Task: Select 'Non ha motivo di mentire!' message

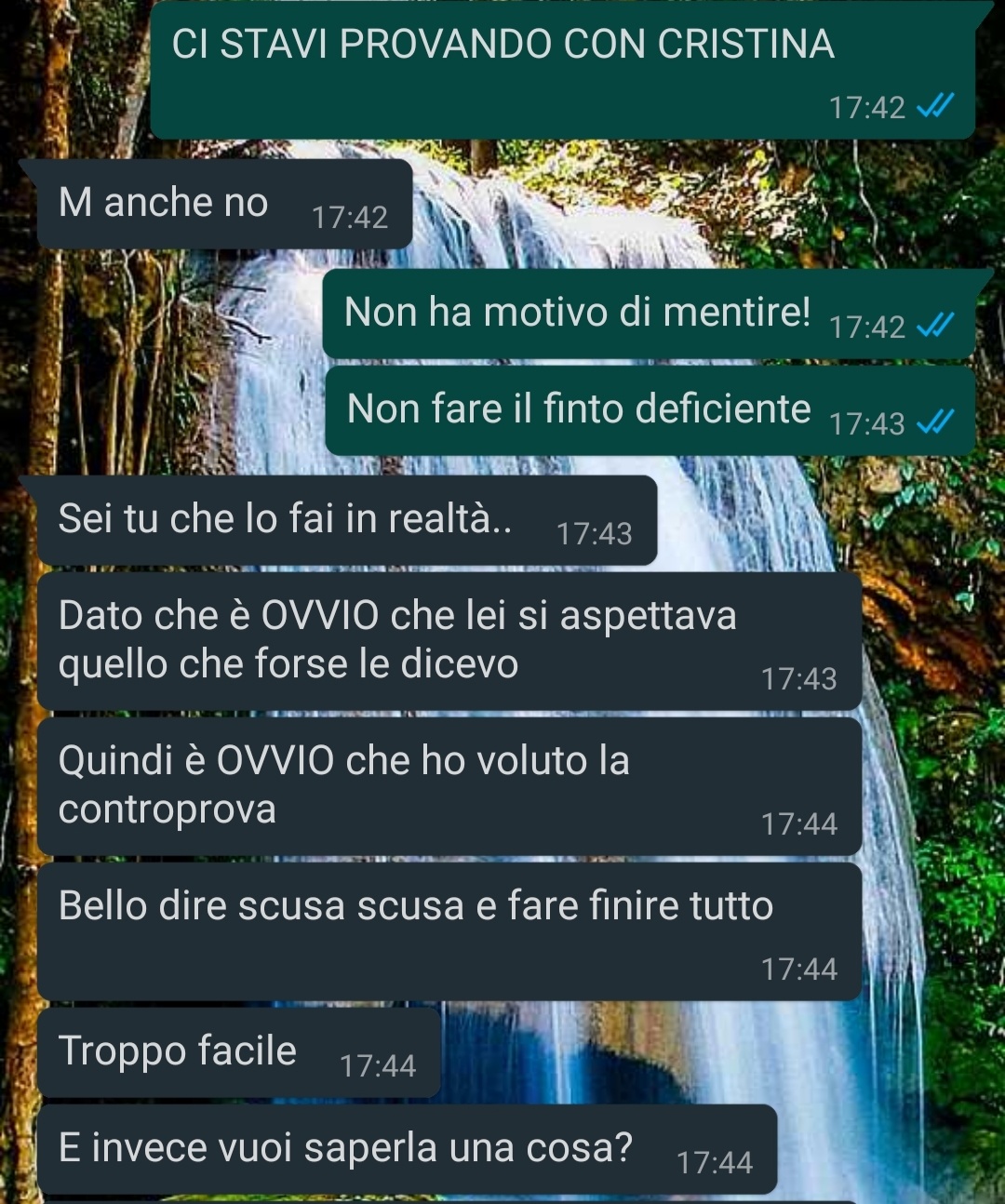Action: (x=649, y=314)
